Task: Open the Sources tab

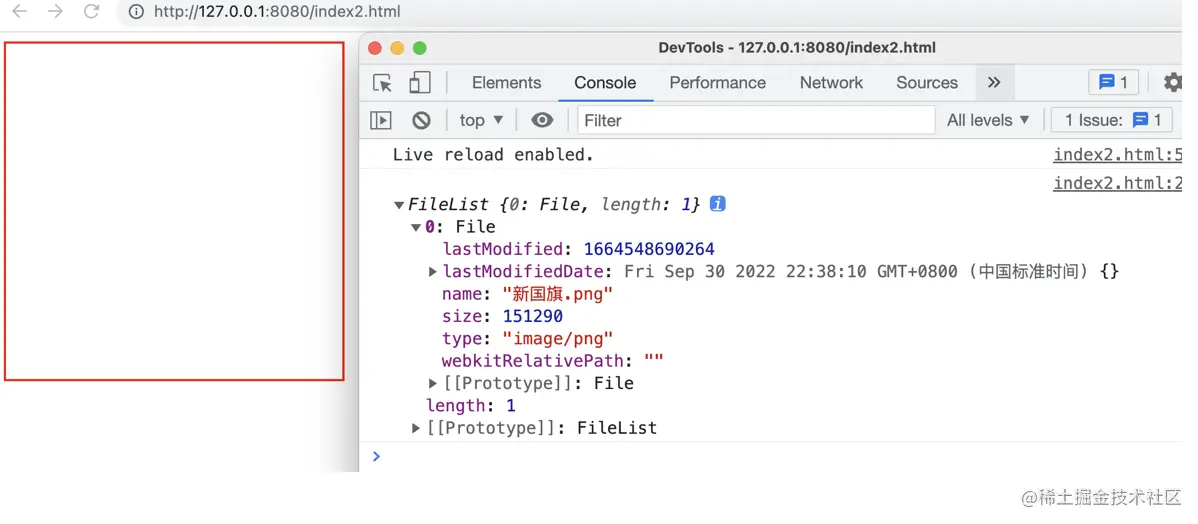Action: pos(927,82)
